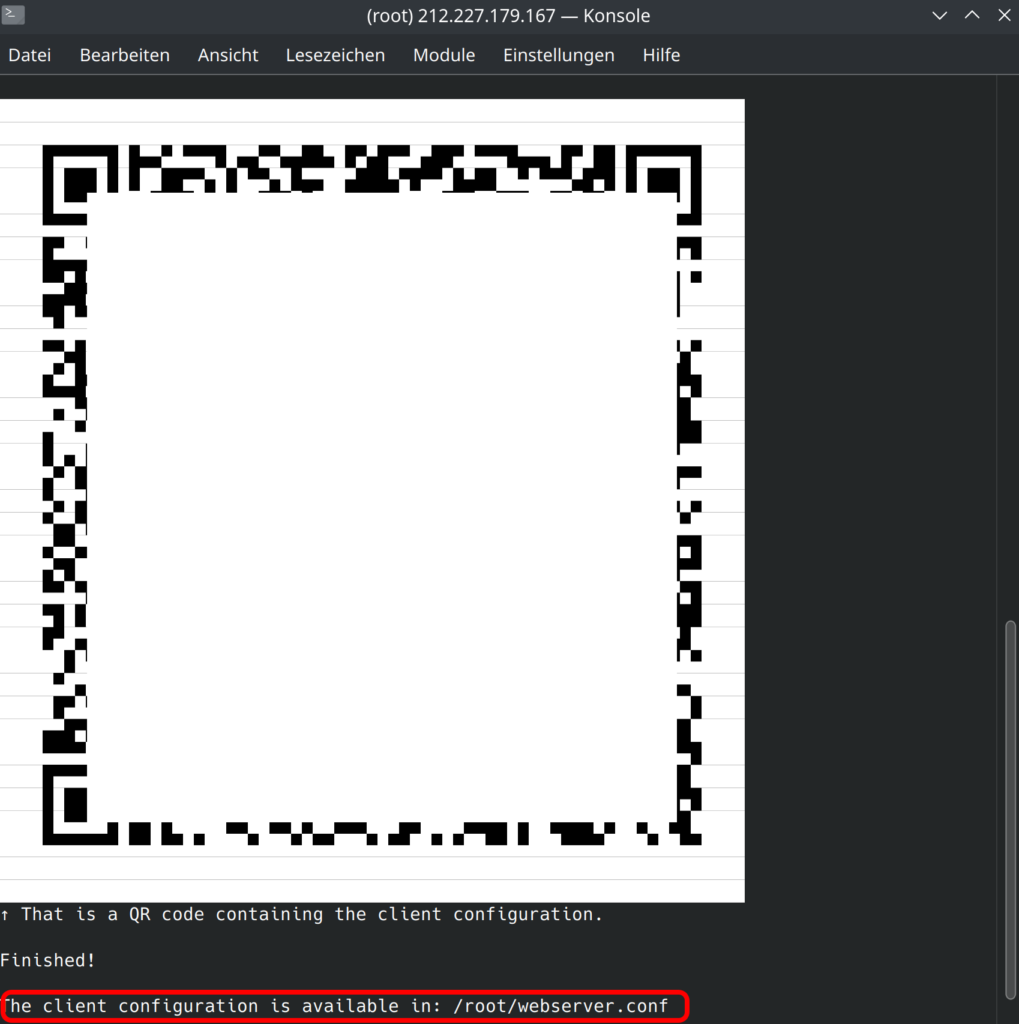Click the terminal vertical scrollbar handle

(1011, 808)
